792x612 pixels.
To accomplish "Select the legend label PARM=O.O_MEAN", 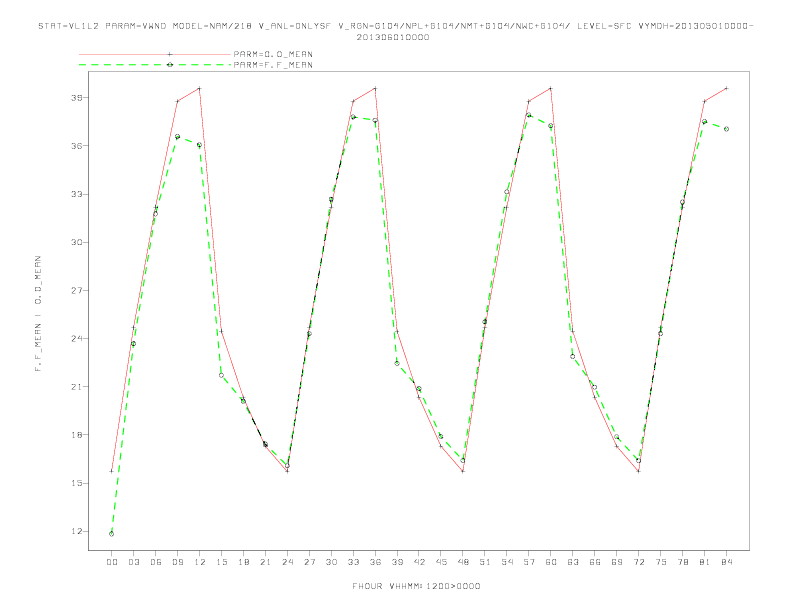I will (x=273, y=54).
